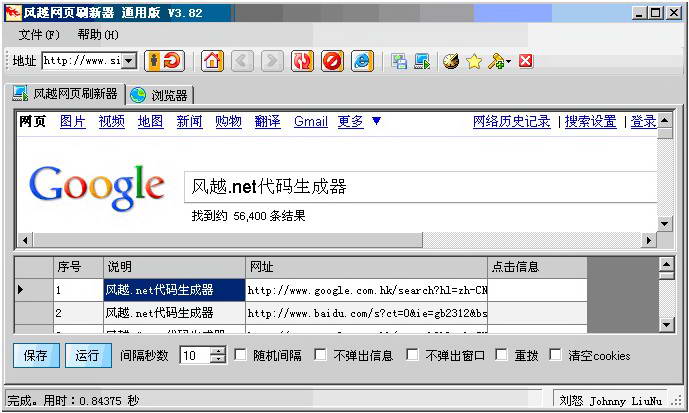
Task: Open the 视频 link
Action: 112,121
